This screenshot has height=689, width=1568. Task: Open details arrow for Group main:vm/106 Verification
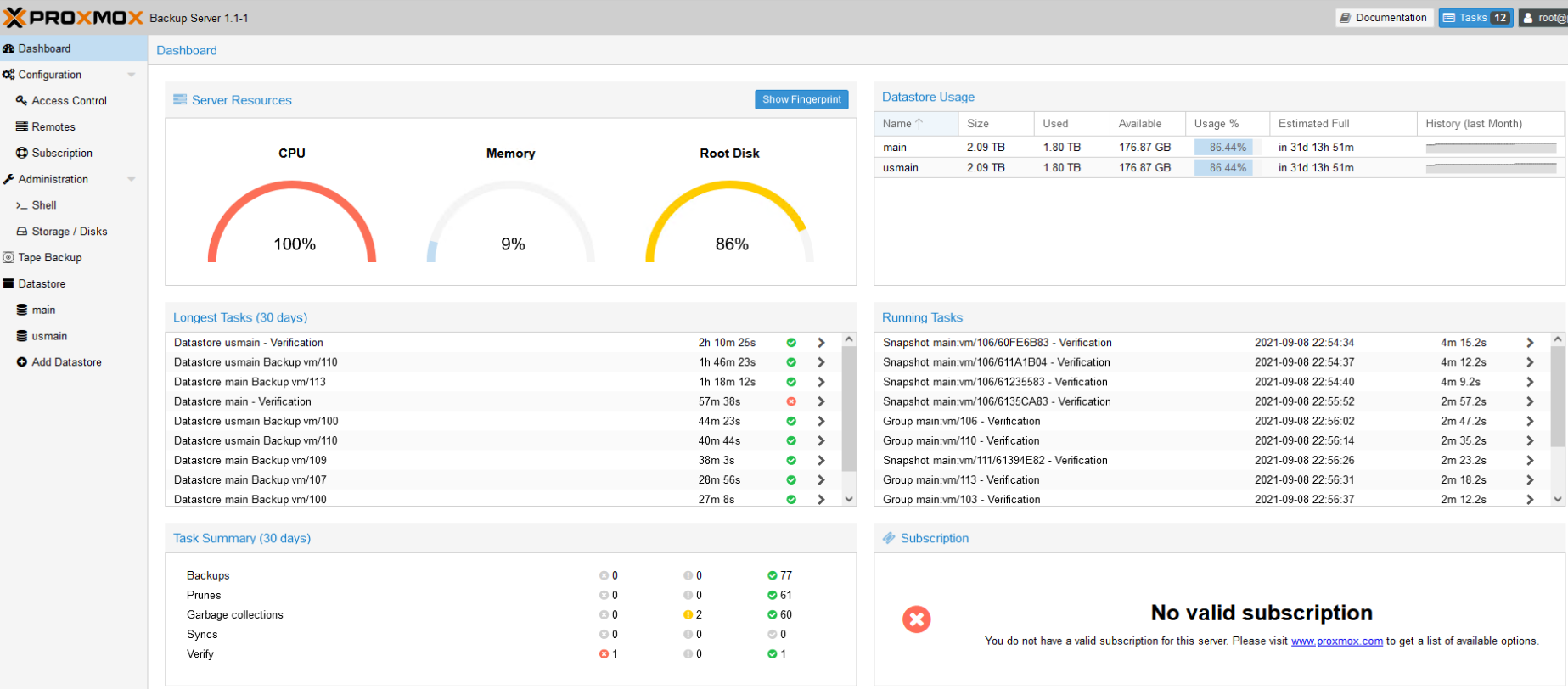[x=1530, y=421]
